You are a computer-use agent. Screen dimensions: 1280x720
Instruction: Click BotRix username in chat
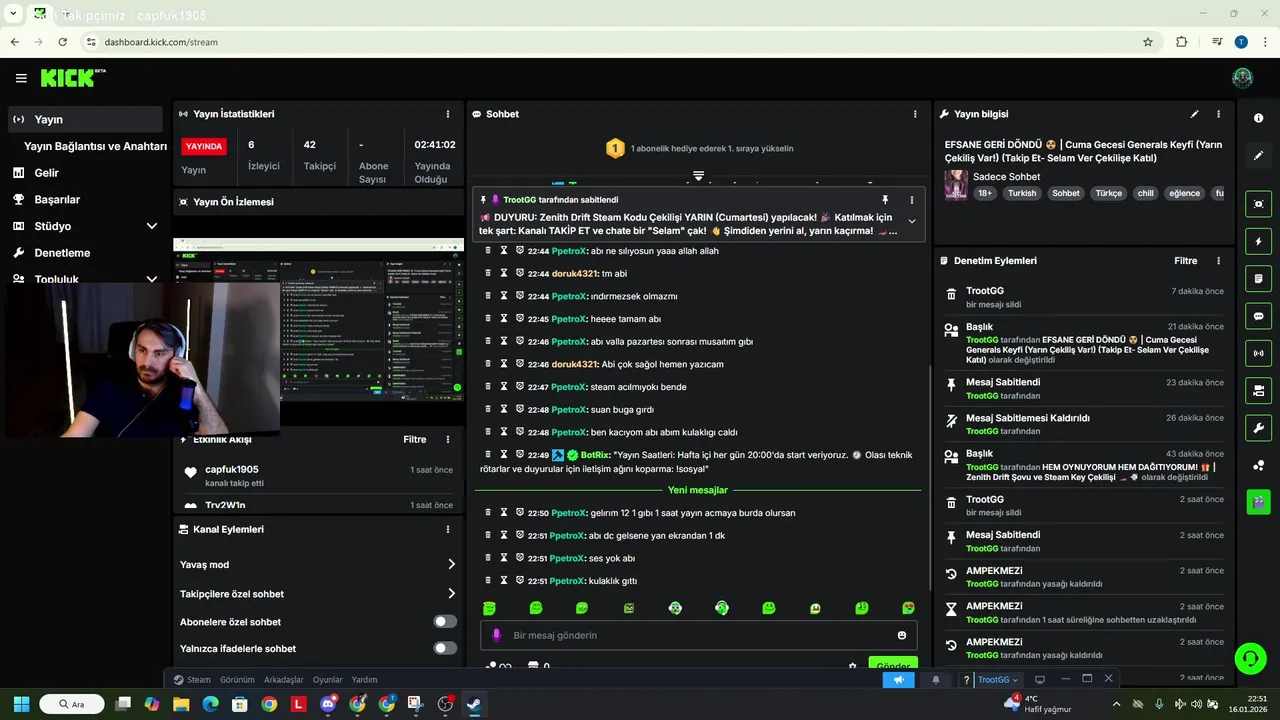click(595, 455)
